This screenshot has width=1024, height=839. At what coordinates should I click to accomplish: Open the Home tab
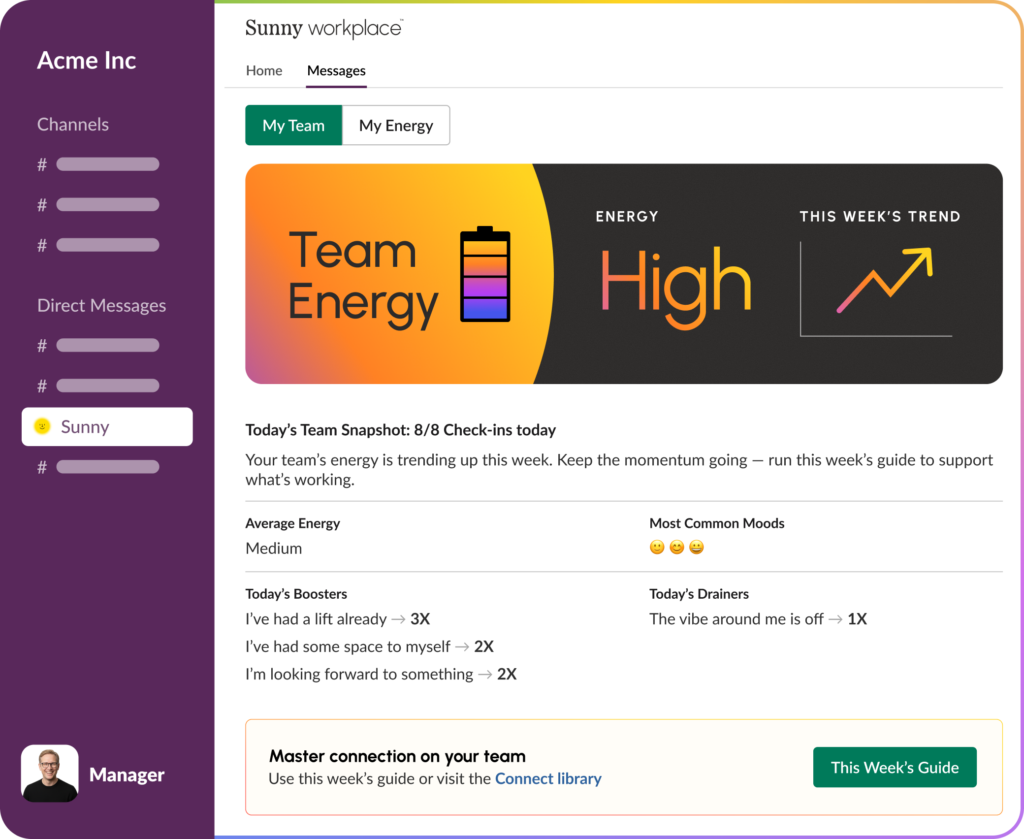coord(264,71)
